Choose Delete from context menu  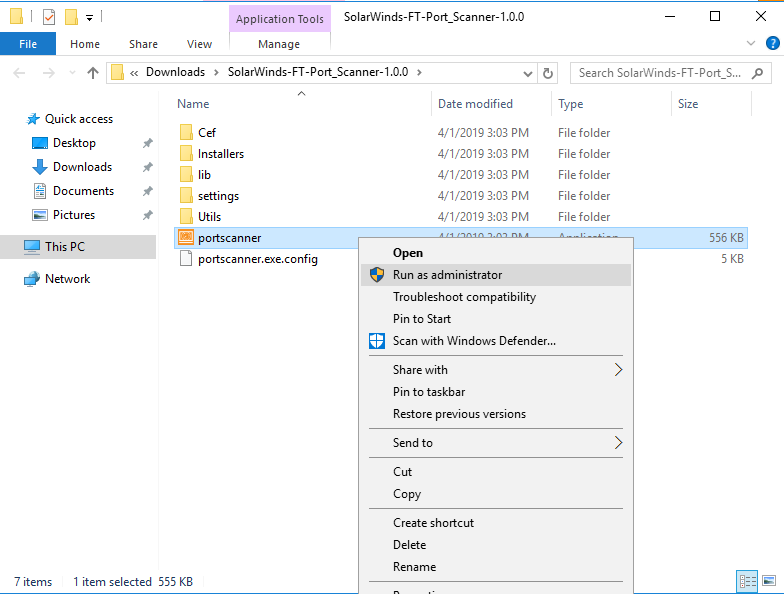click(496, 544)
